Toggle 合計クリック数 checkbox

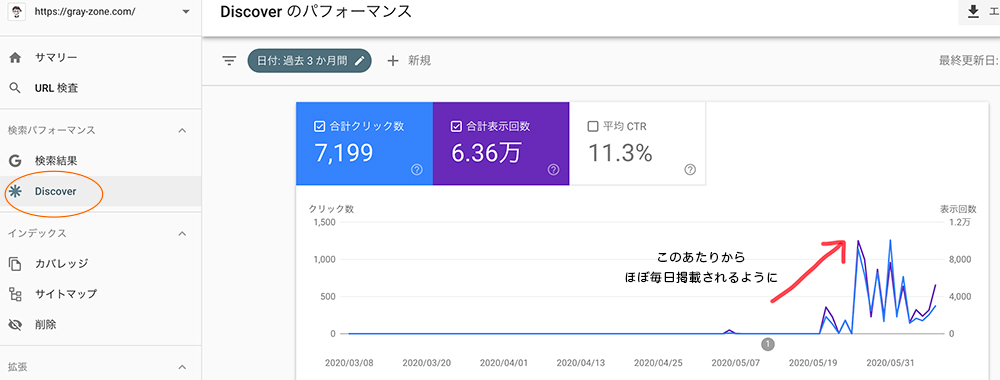click(320, 126)
